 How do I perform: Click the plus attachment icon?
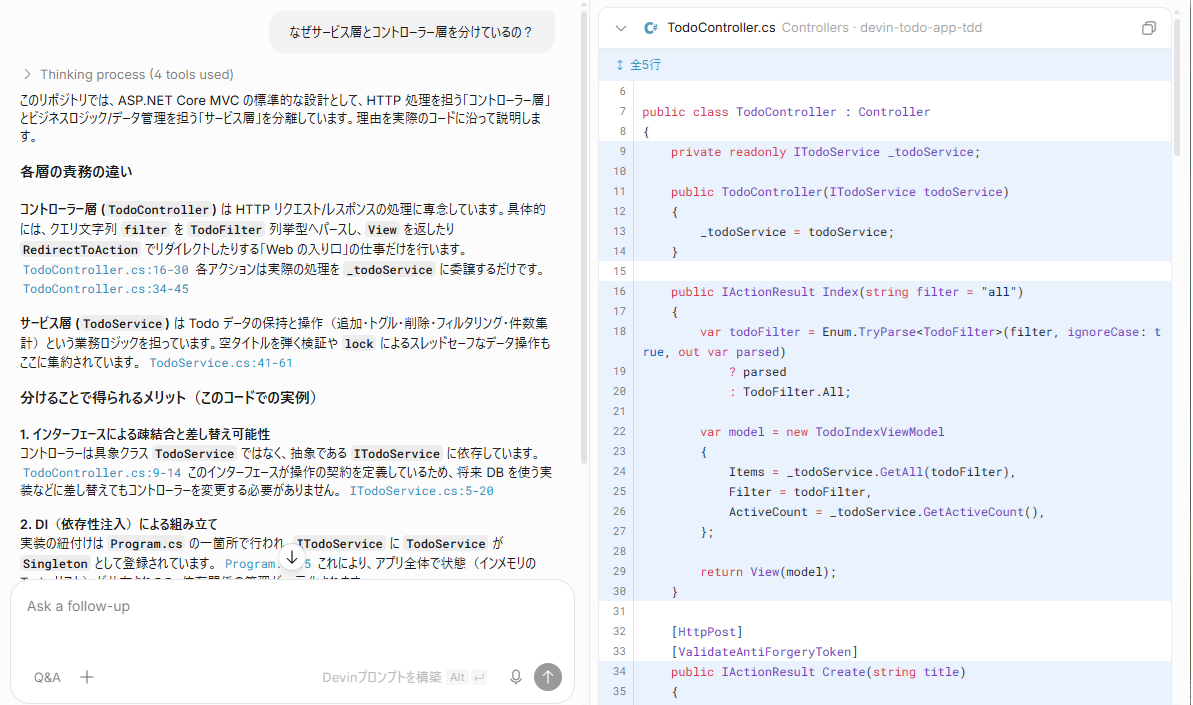[x=87, y=677]
